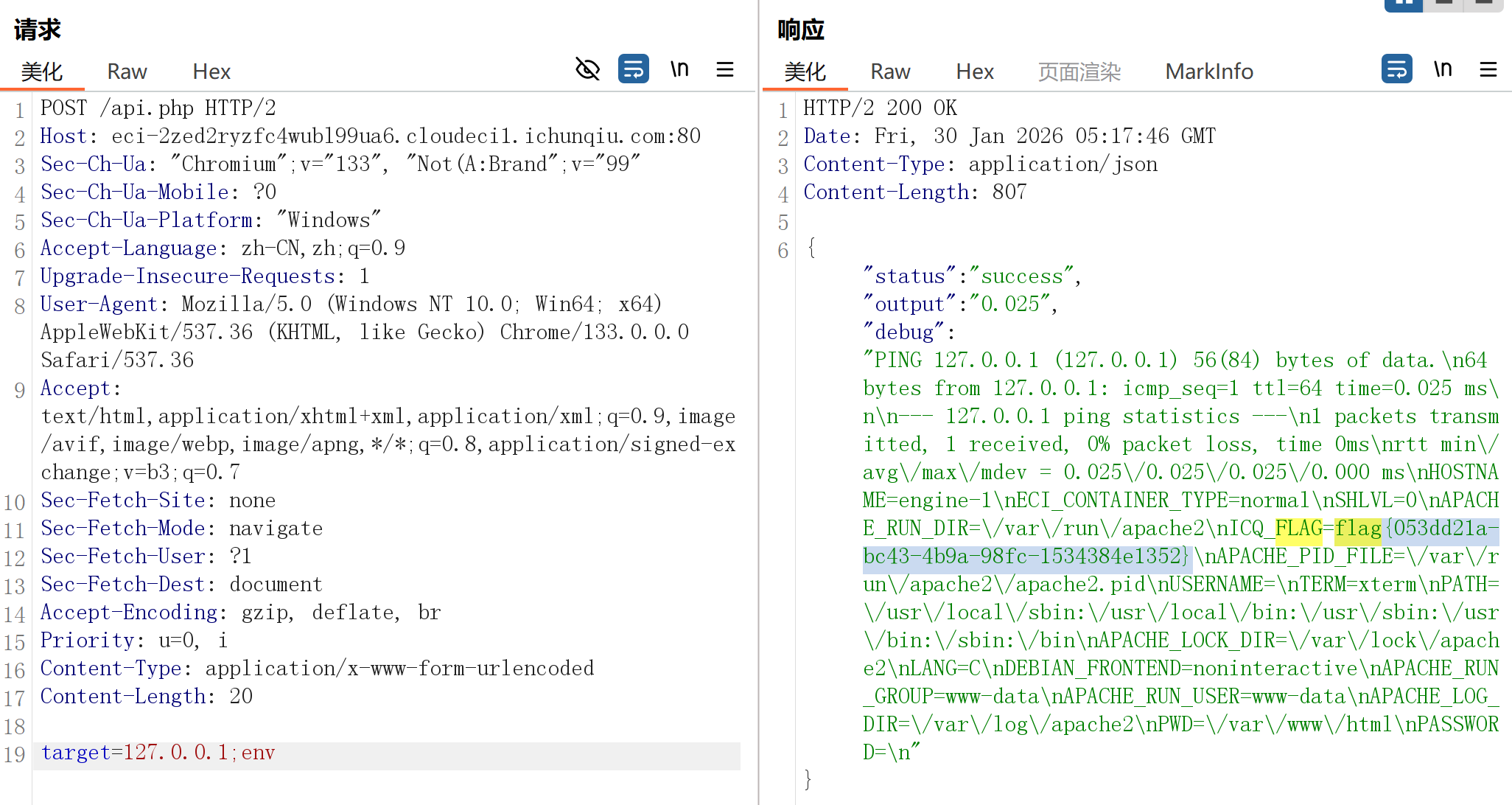Viewport: 1512px width, 805px height.
Task: Open response panel hamburger options menu
Action: (x=1488, y=69)
